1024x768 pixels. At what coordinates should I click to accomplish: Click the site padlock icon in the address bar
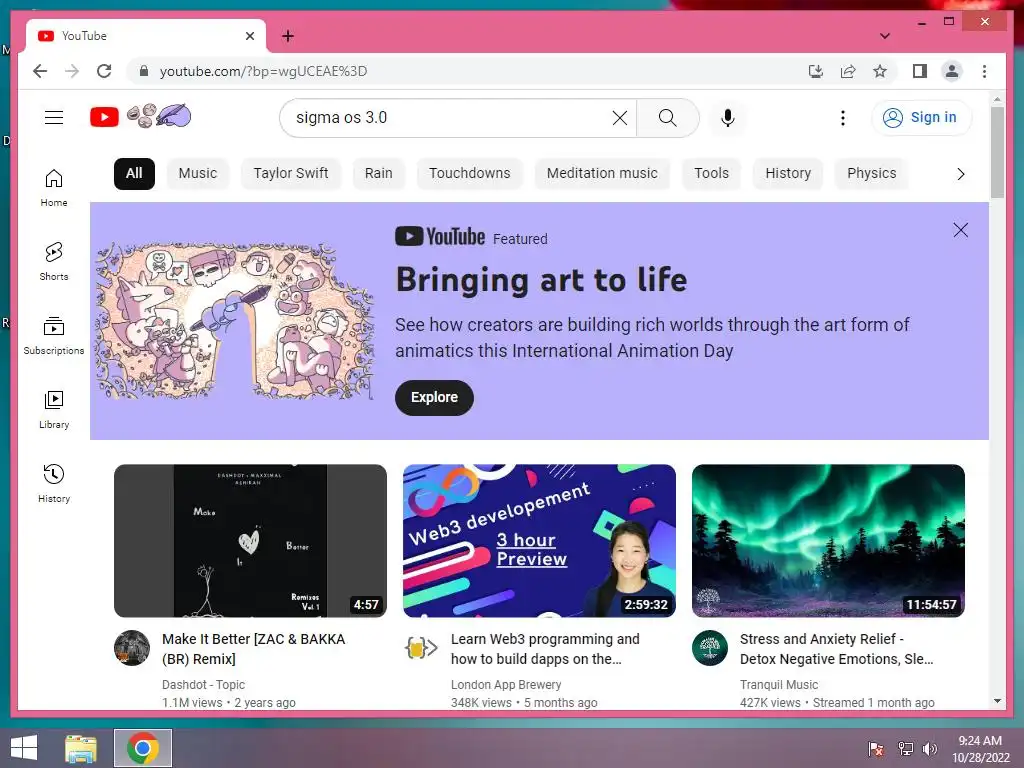(x=144, y=71)
